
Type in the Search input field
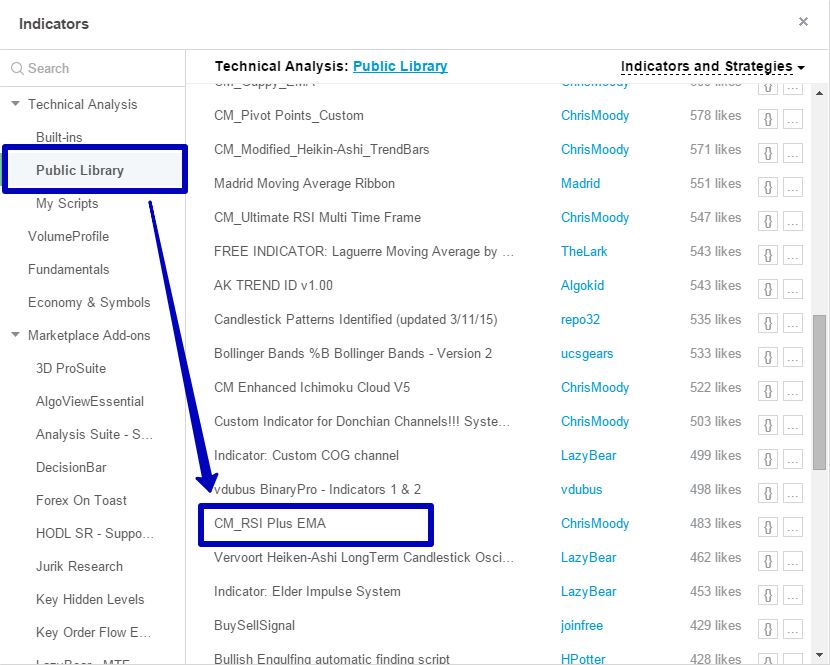100,69
